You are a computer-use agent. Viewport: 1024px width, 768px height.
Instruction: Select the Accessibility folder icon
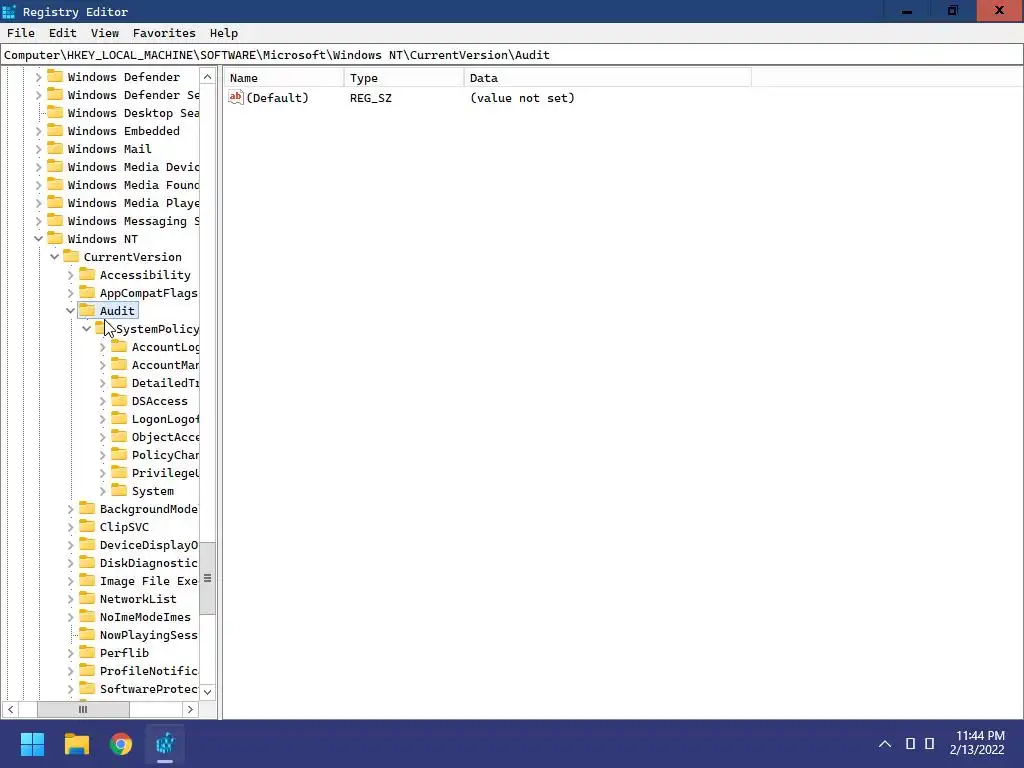(x=87, y=274)
